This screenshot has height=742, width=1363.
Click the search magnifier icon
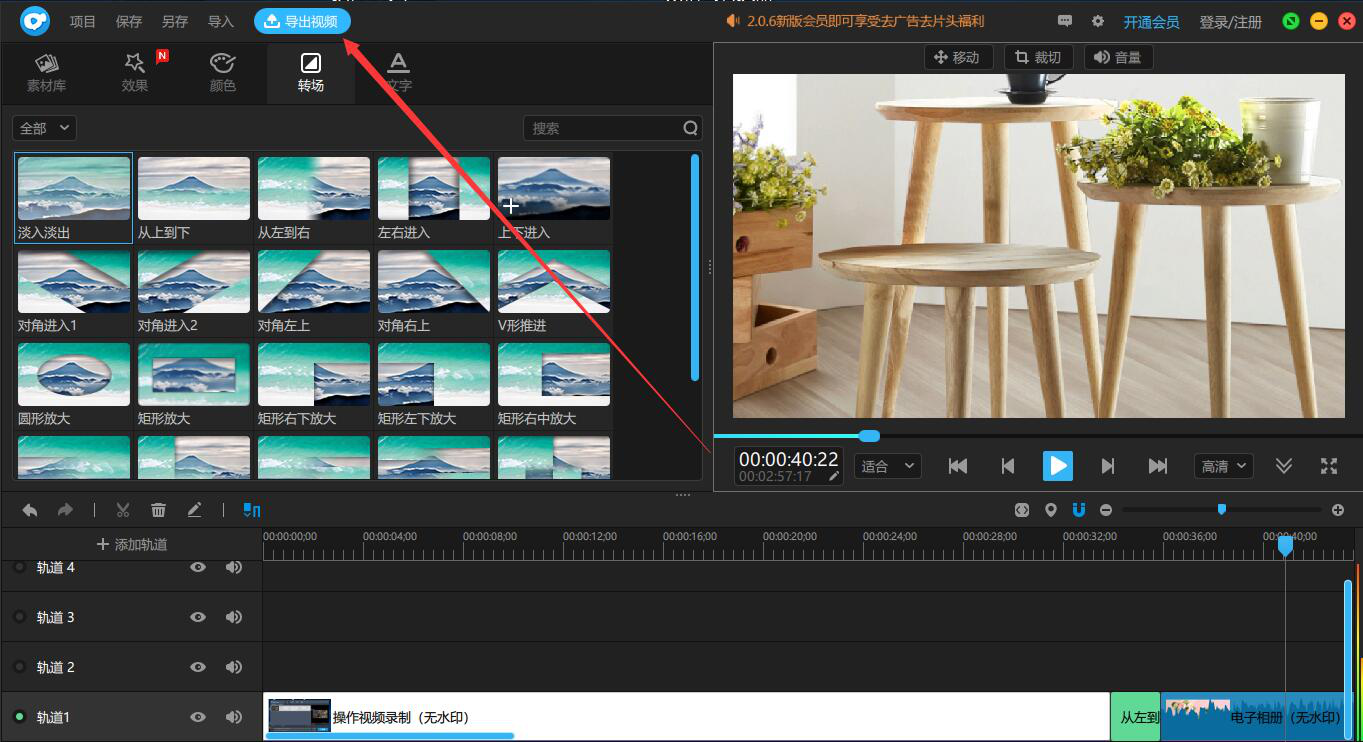pos(690,128)
